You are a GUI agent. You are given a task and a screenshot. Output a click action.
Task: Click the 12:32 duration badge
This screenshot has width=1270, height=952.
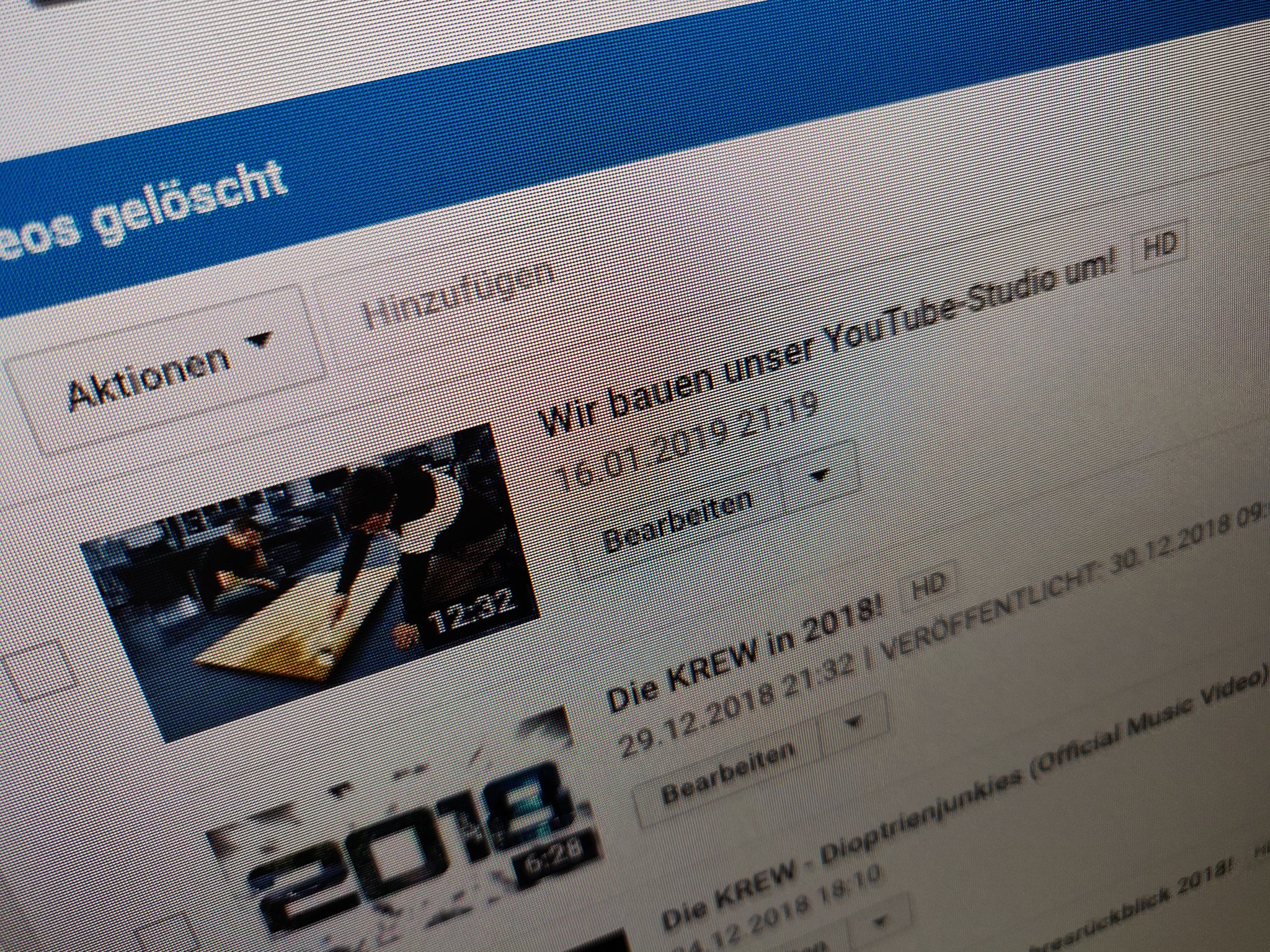point(473,612)
